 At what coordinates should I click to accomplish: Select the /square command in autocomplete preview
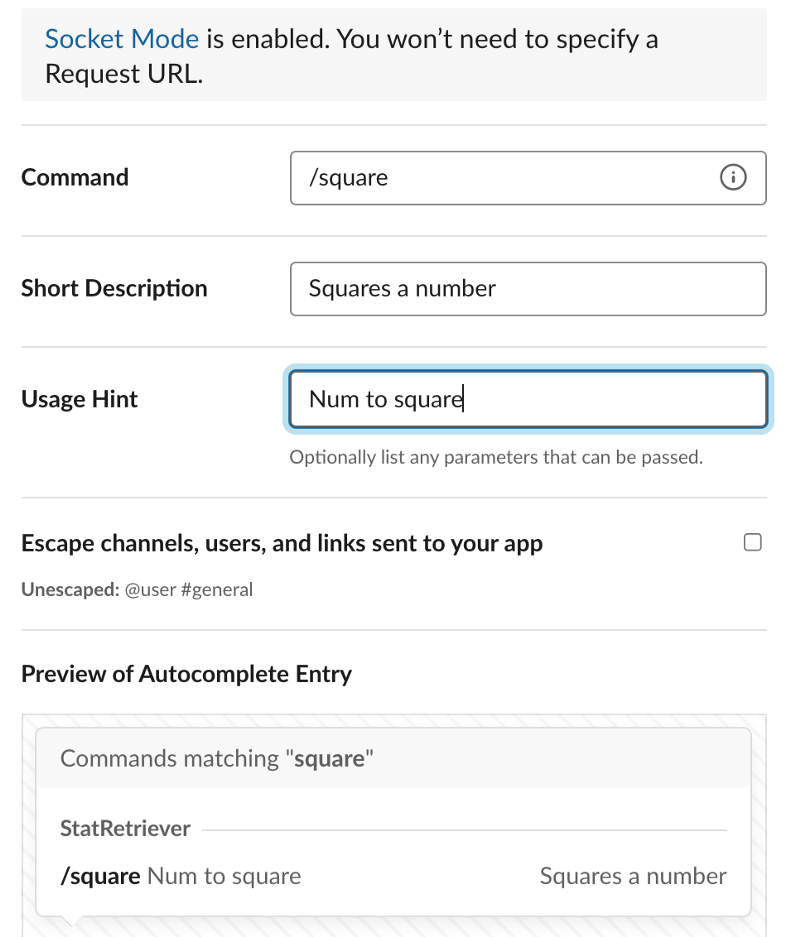click(100, 877)
